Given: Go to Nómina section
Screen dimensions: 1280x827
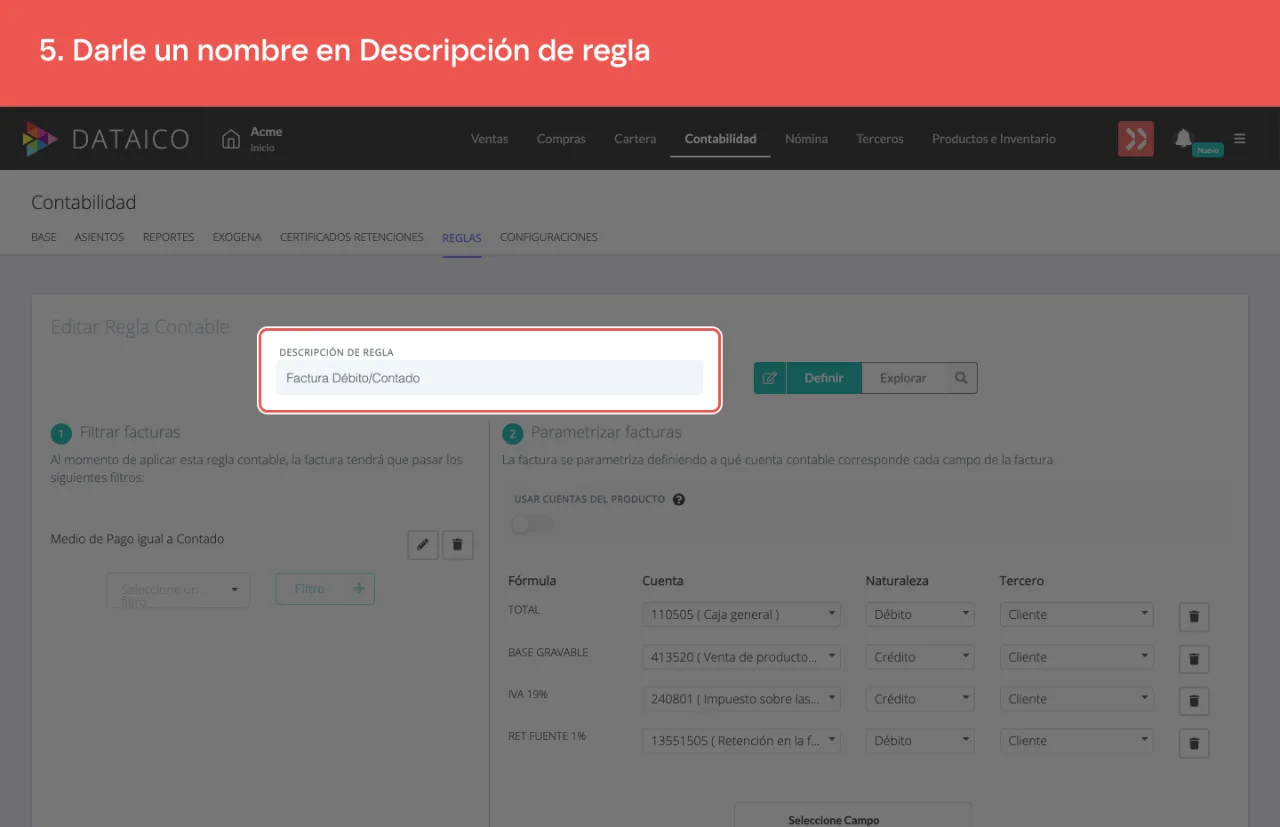Looking at the screenshot, I should (806, 139).
